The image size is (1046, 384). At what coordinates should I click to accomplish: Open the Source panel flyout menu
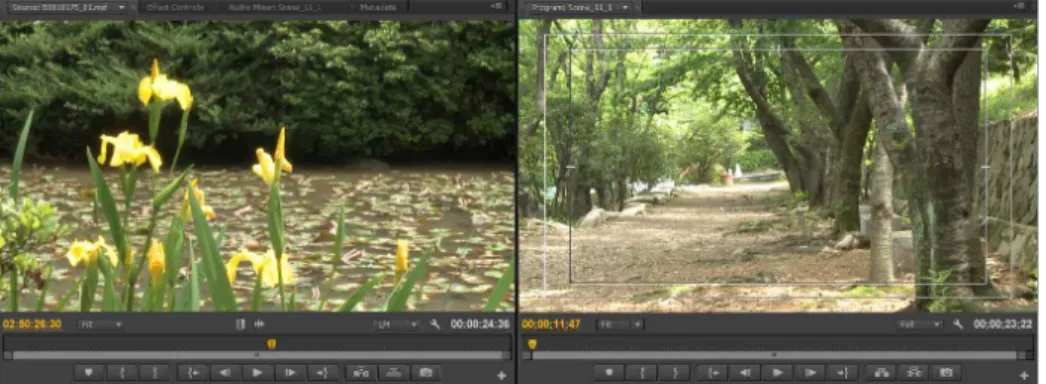(x=497, y=6)
